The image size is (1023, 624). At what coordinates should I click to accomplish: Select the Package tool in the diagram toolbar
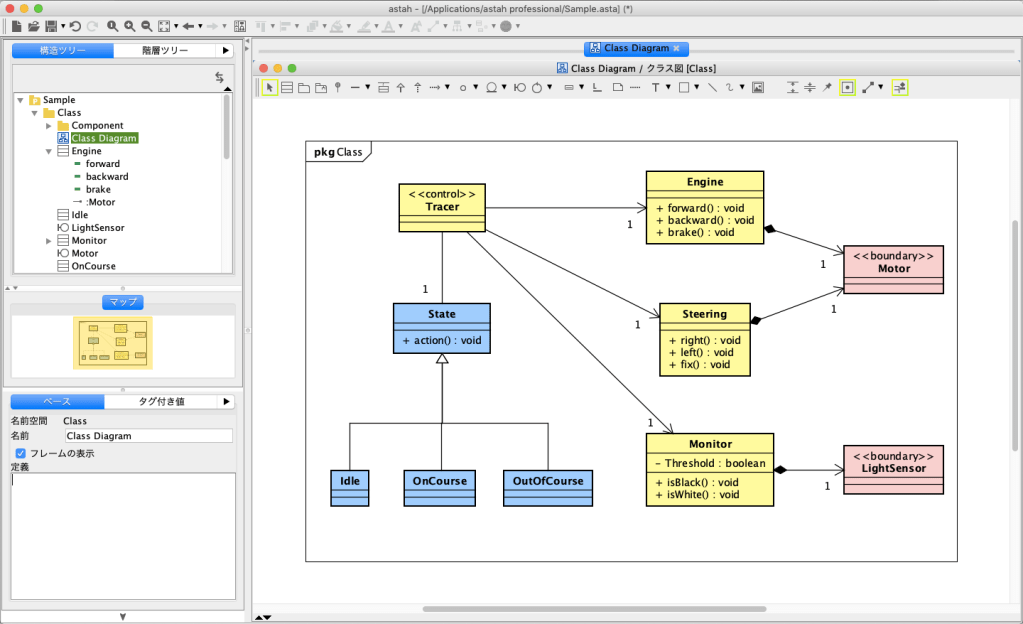(x=304, y=88)
